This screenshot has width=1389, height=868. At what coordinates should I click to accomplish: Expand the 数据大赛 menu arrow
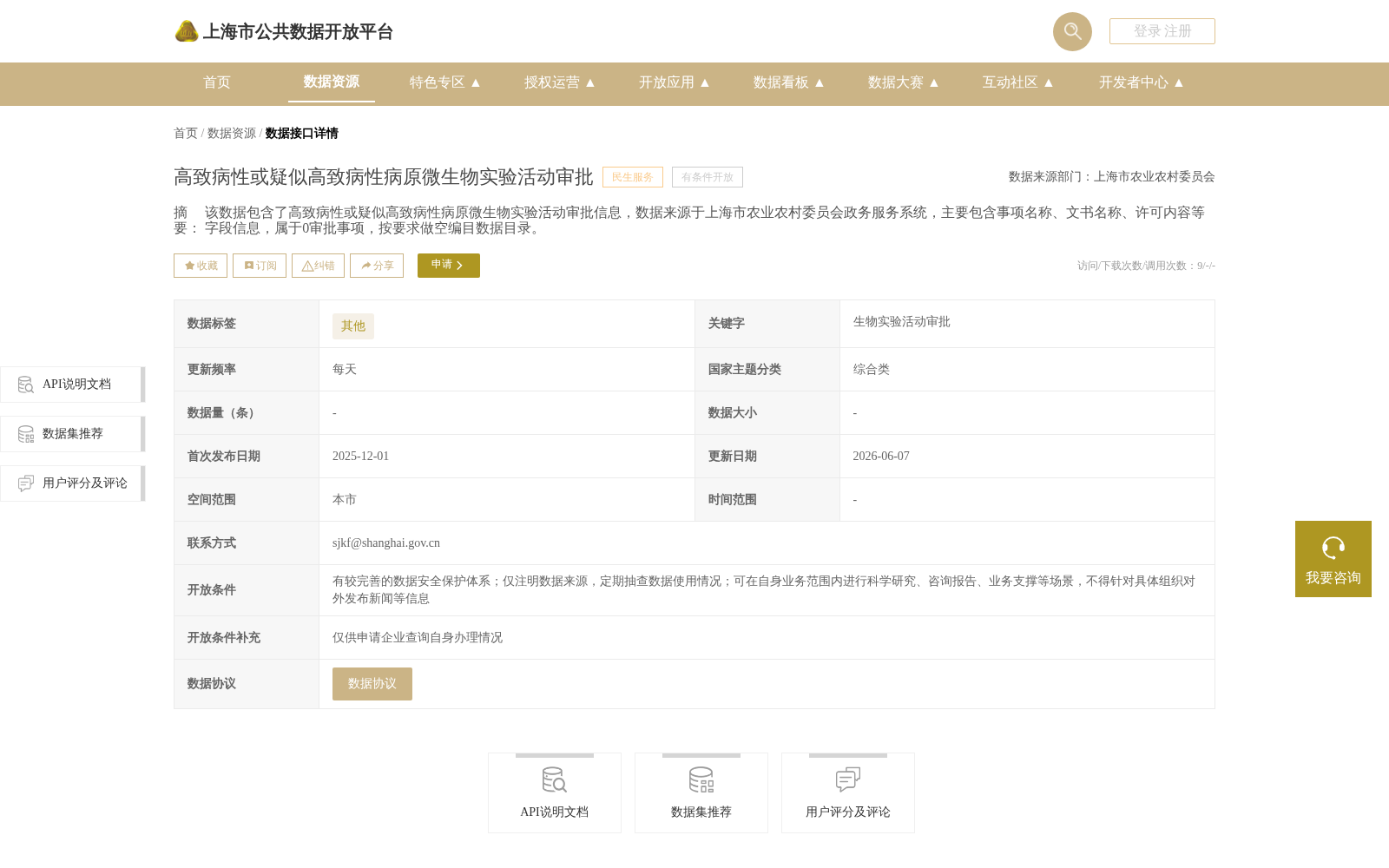pos(934,82)
